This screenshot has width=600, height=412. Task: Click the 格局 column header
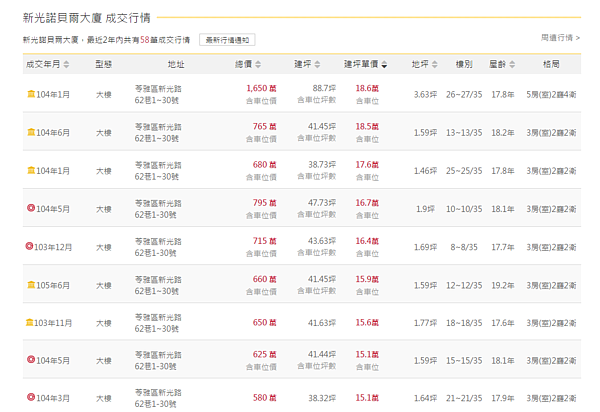pyautogui.click(x=551, y=64)
